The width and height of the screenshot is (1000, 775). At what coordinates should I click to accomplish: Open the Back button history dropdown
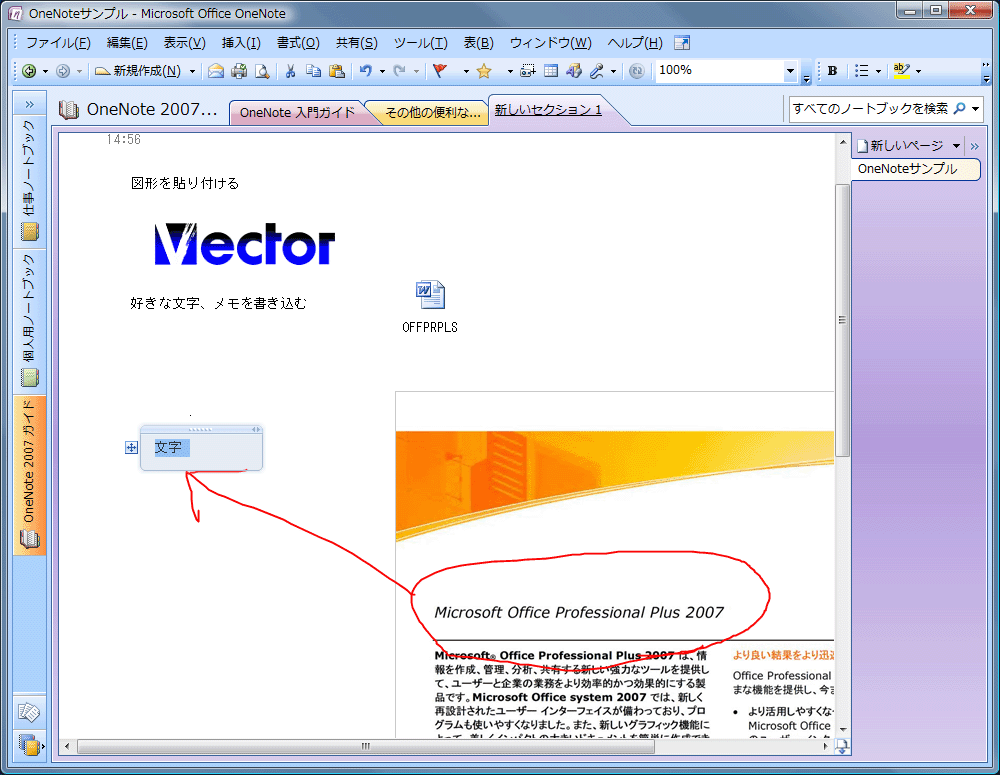(45, 71)
